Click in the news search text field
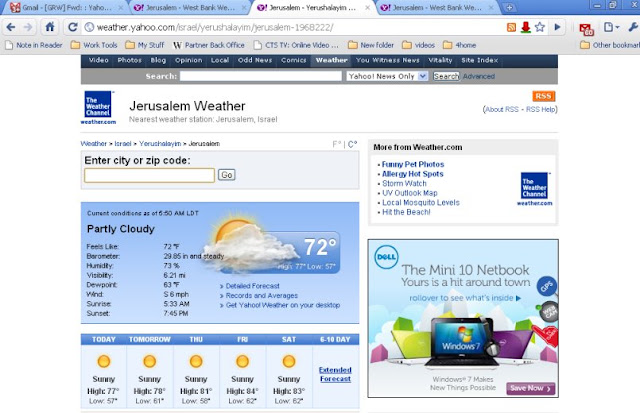Screen dimensions: 640x413 (x=261, y=76)
